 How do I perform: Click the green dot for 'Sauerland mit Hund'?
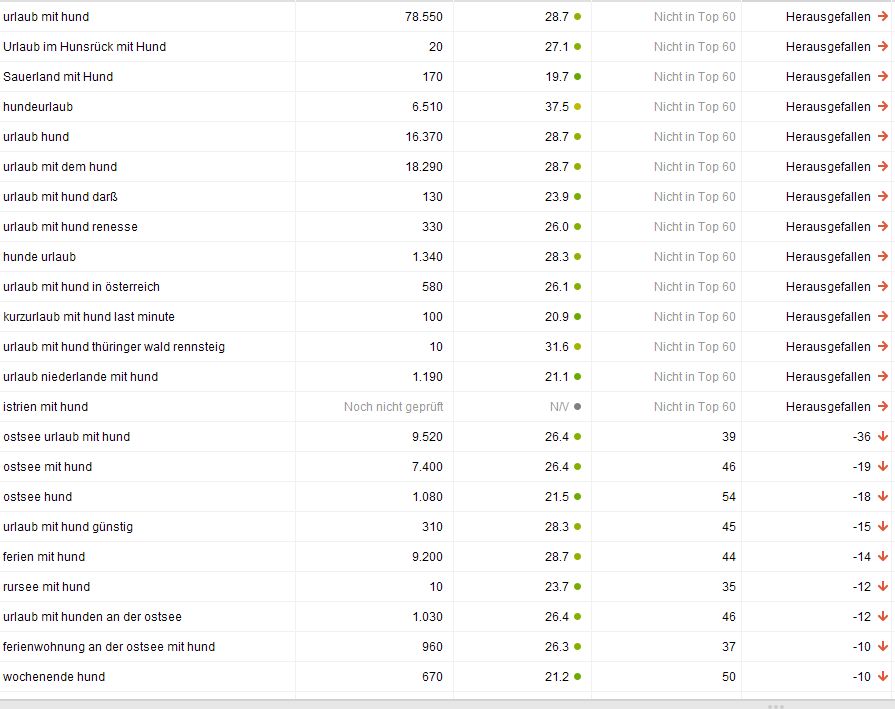click(x=578, y=76)
